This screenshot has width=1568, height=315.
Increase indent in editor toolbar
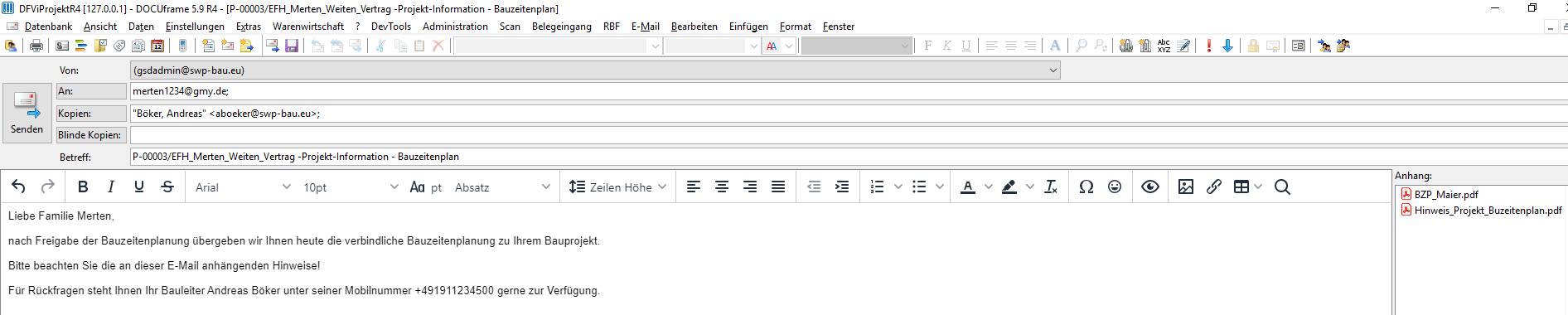(x=842, y=187)
